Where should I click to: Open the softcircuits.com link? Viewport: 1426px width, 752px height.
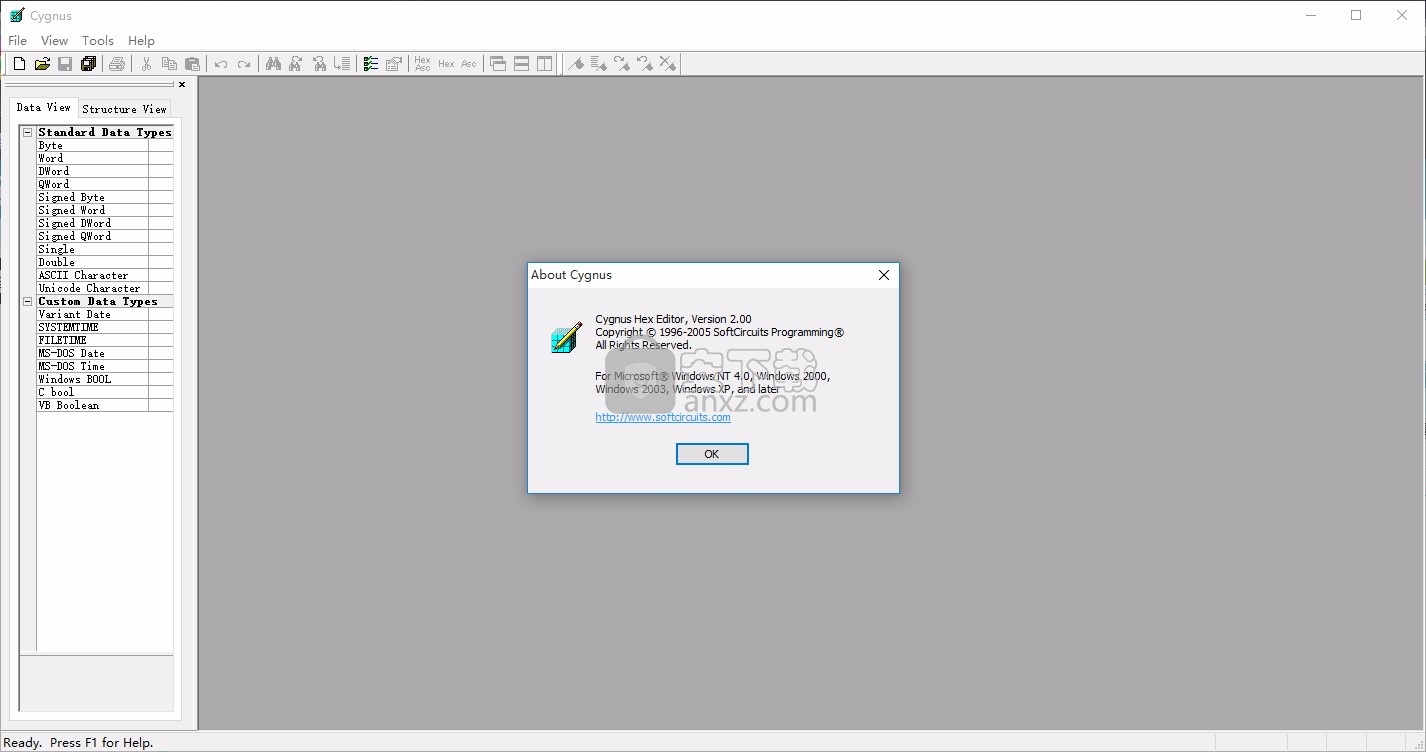[x=663, y=418]
